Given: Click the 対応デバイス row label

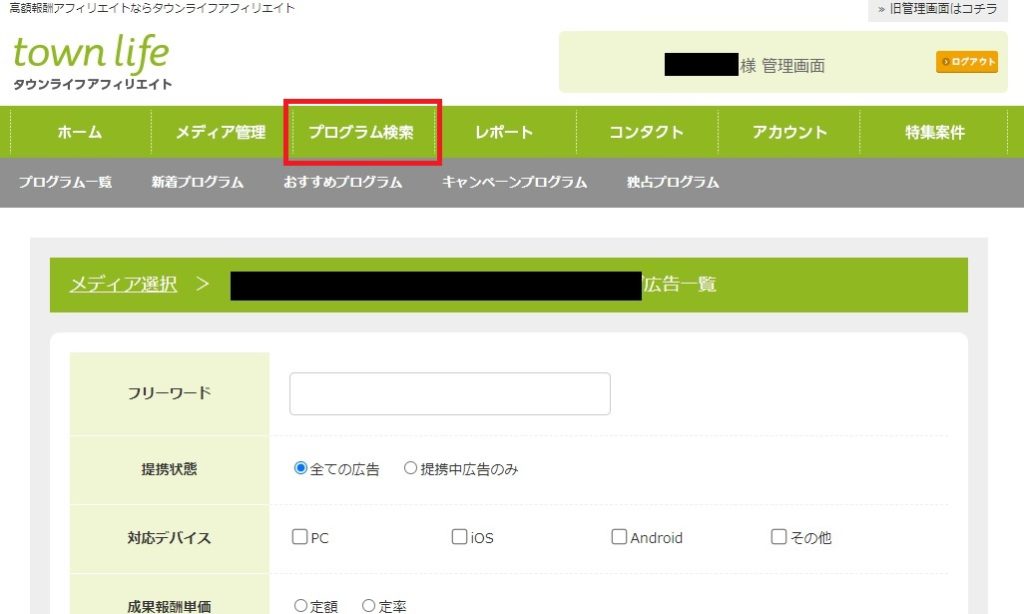Looking at the screenshot, I should pos(169,538).
